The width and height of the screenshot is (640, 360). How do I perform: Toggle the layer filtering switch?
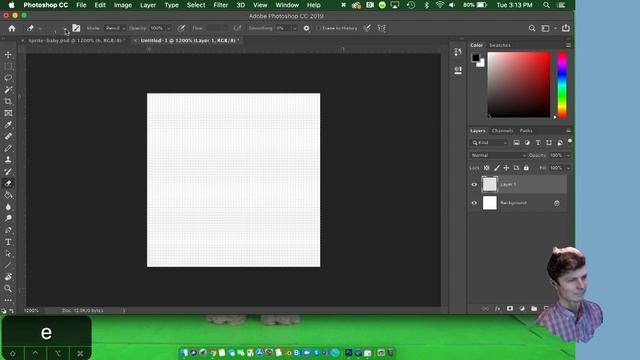point(570,141)
